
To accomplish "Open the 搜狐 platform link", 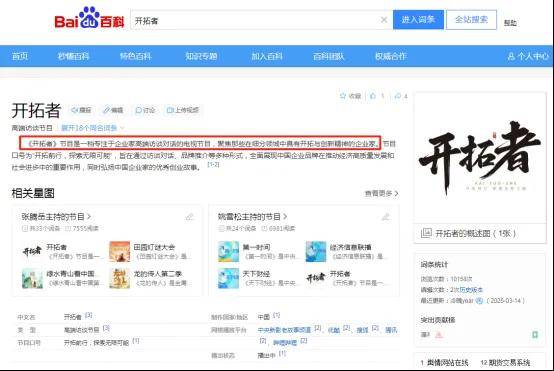I will pyautogui.click(x=362, y=330).
